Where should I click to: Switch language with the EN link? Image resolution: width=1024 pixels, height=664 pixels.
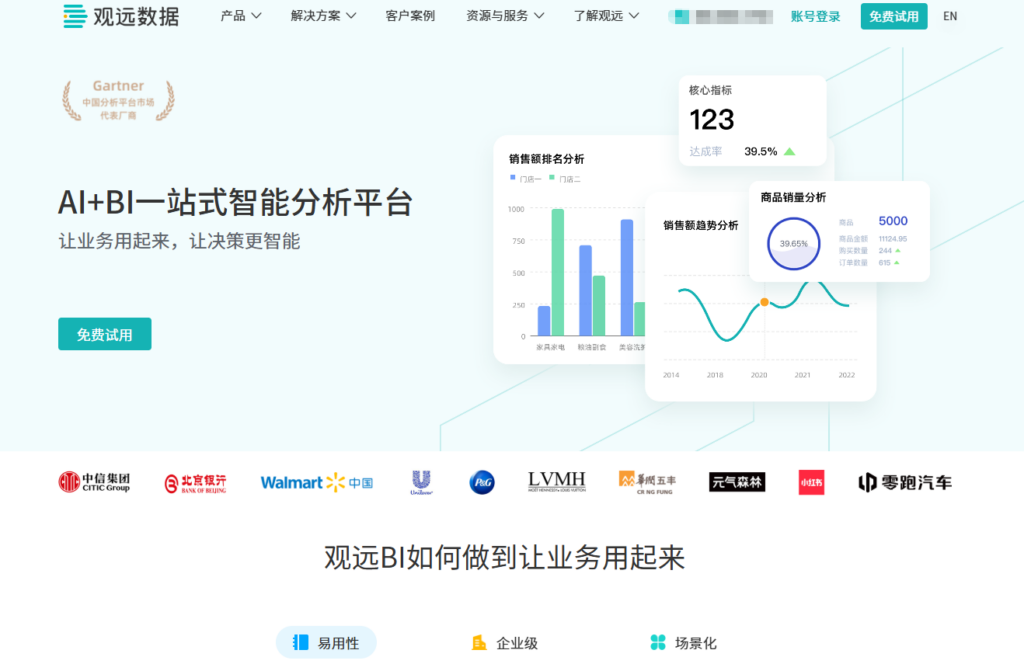950,16
